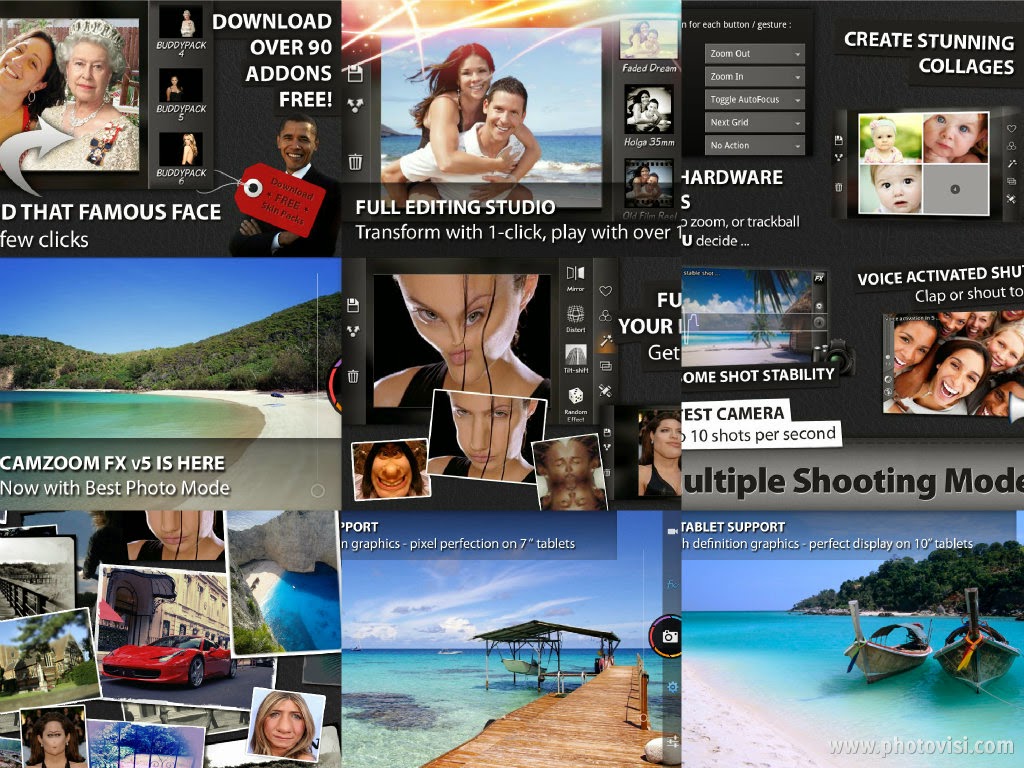Click the frames icon right of baby collage

point(1011,181)
